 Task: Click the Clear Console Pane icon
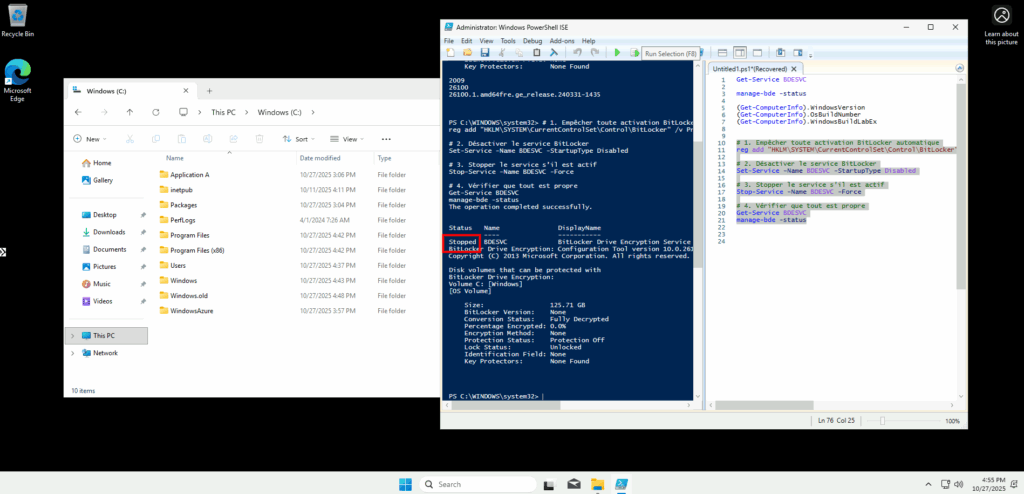(x=552, y=52)
